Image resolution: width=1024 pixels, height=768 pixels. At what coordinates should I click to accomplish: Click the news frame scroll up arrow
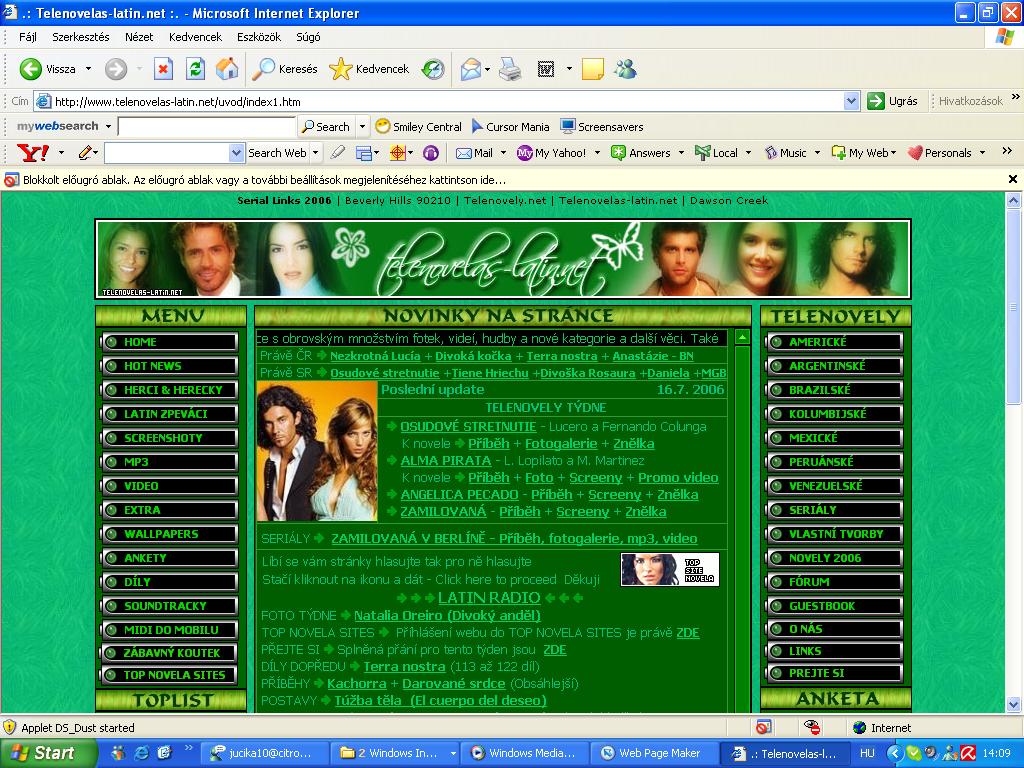[x=742, y=338]
